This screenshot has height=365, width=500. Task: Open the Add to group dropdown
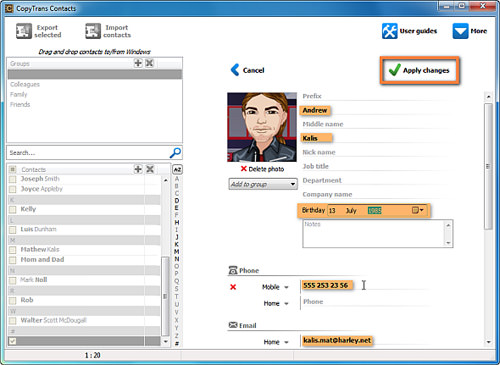click(x=263, y=184)
